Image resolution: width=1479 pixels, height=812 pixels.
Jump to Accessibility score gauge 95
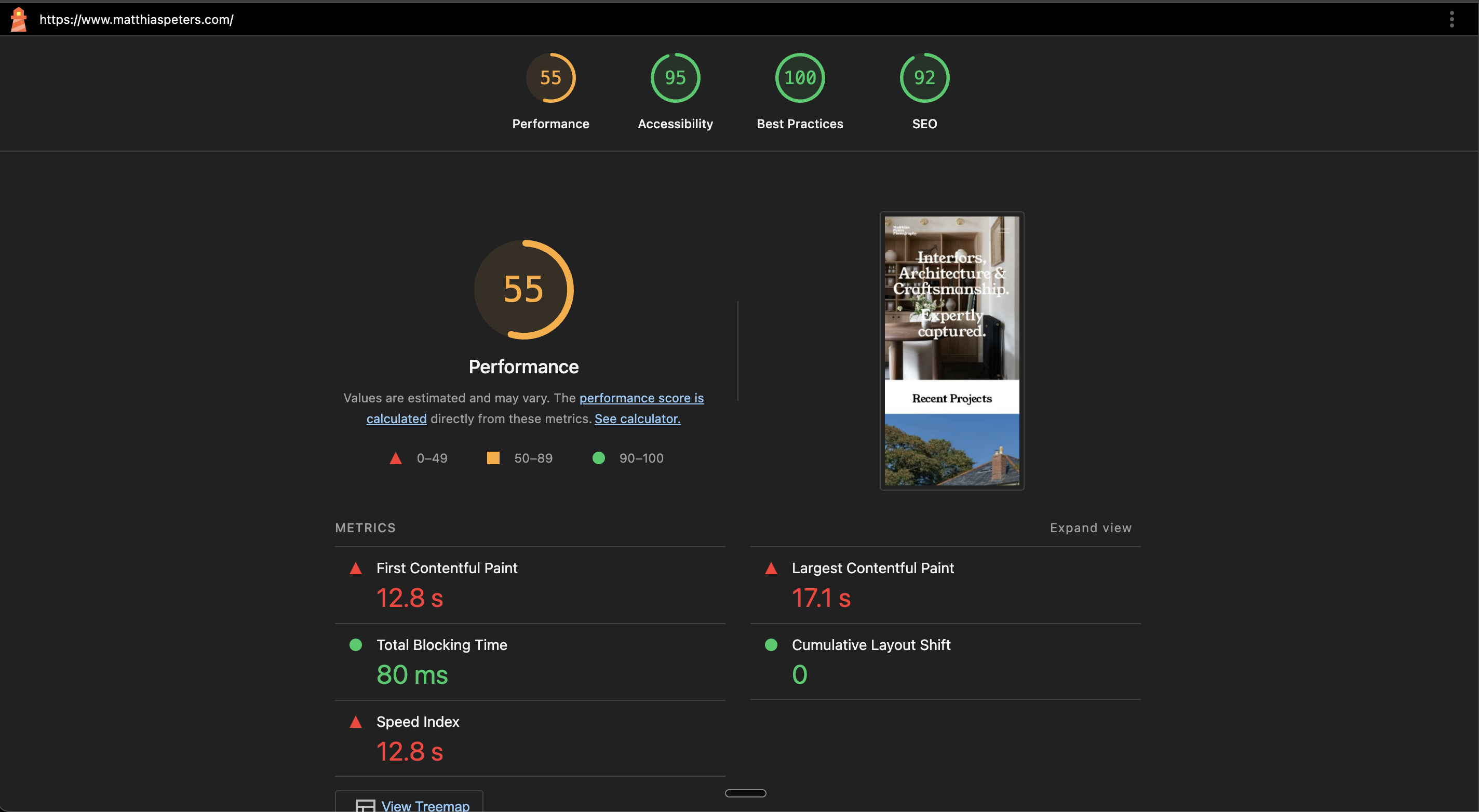[675, 78]
